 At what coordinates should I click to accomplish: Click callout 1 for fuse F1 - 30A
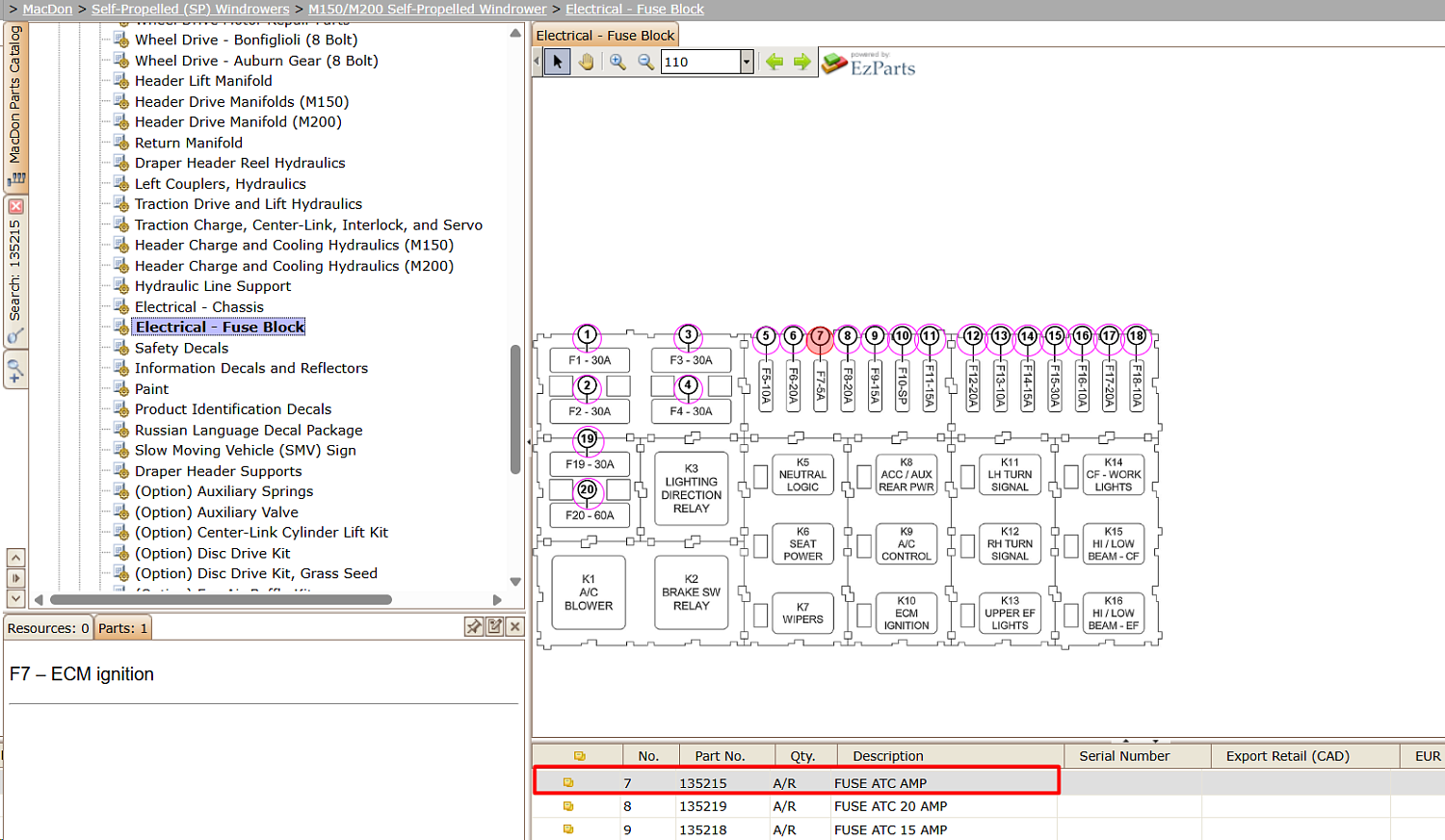(587, 335)
